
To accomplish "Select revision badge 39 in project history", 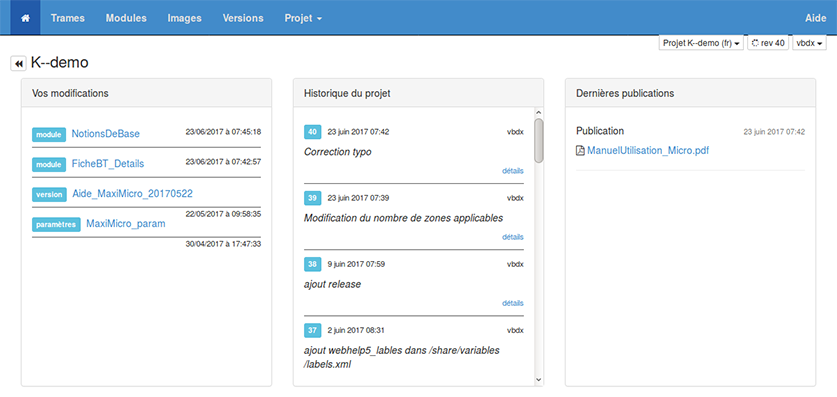I will point(312,198).
